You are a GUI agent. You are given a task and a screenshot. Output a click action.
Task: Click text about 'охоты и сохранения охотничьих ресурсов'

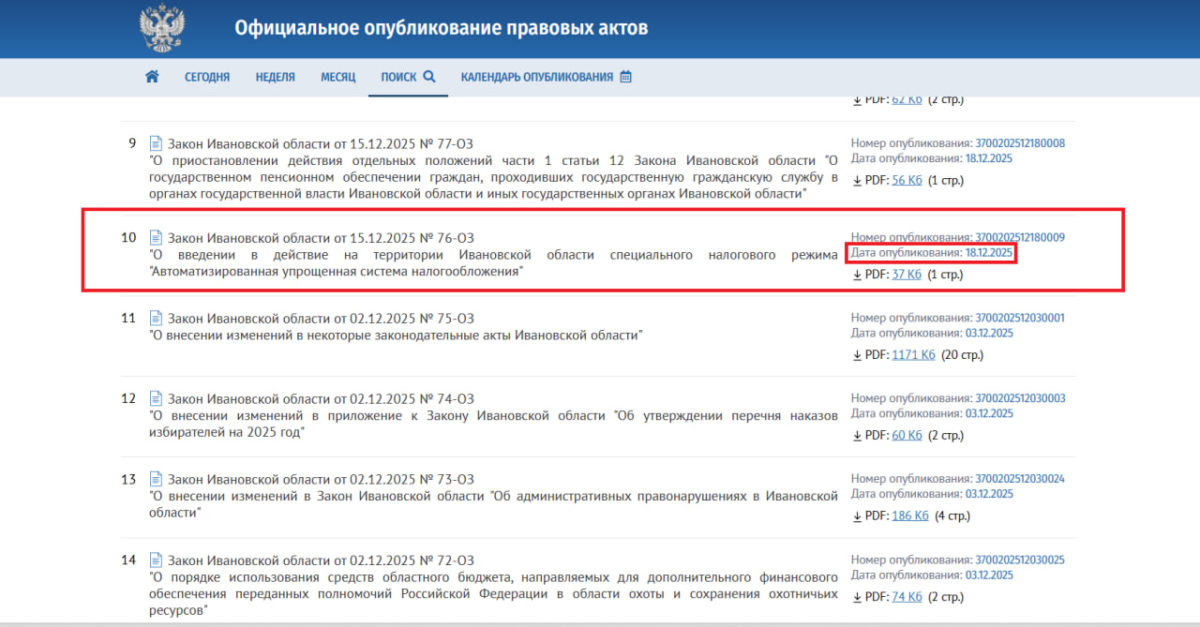point(493,594)
